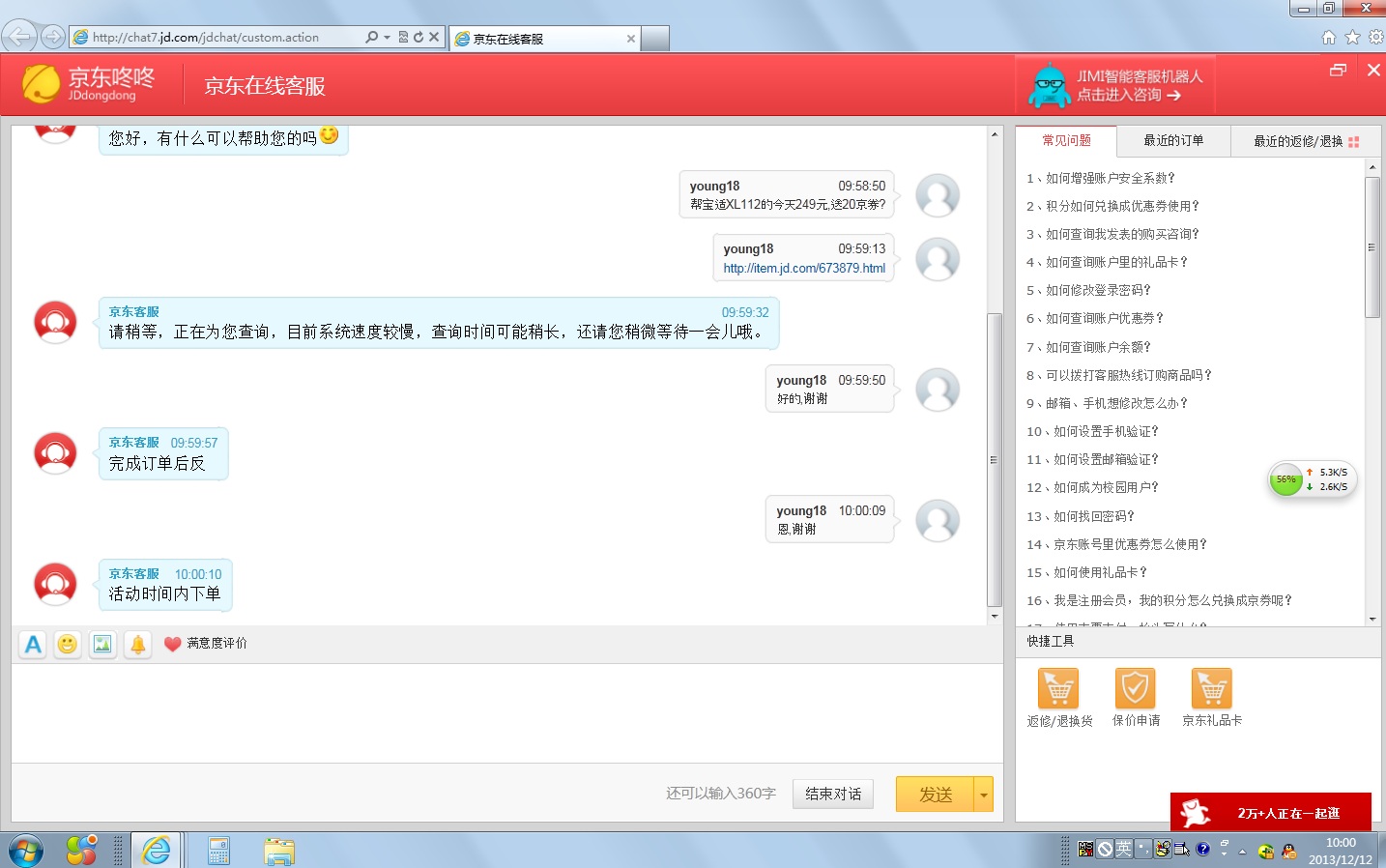1386x868 pixels.
Task: Click the QQ penguin tray icon
Action: pos(1288,852)
